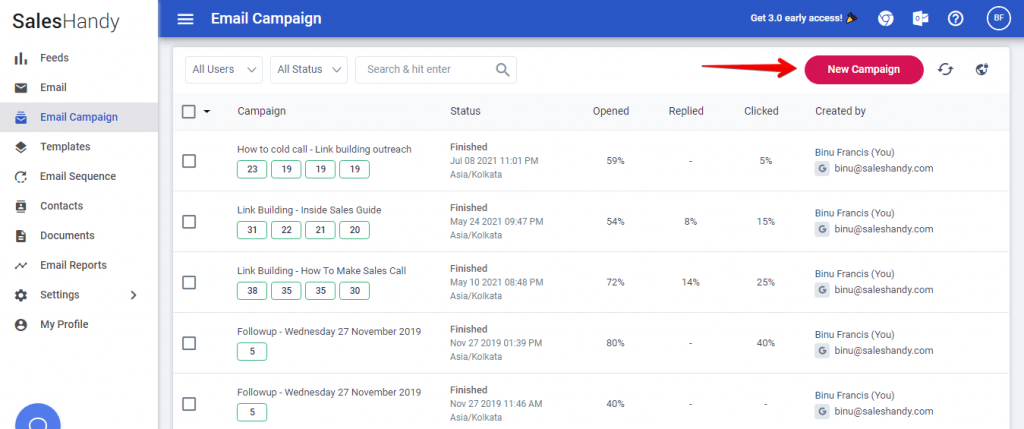
Task: Click stage box 23 in cold call row
Action: point(252,169)
